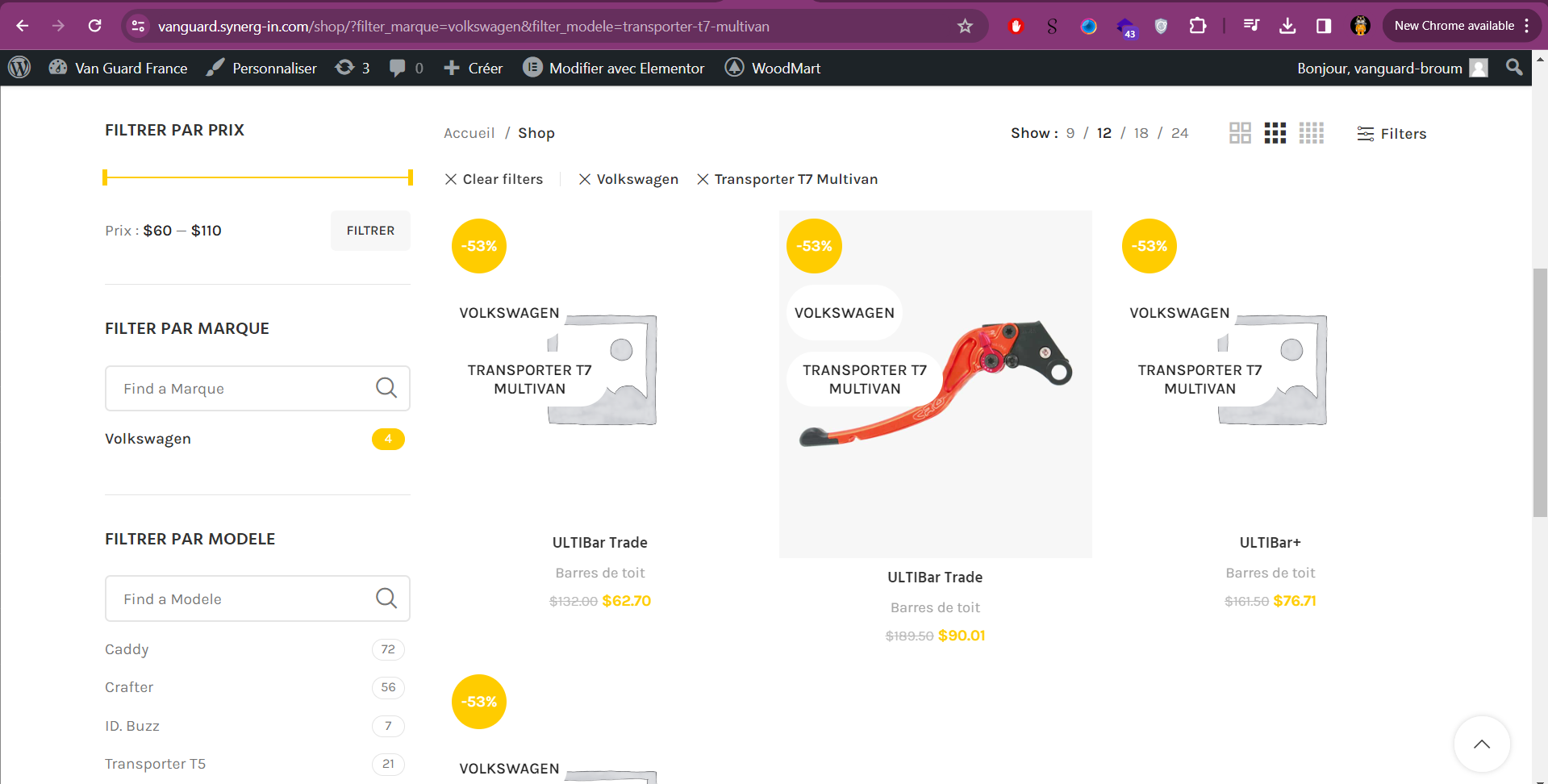This screenshot has height=784, width=1548.
Task: Open the Créer menu
Action: click(x=474, y=68)
